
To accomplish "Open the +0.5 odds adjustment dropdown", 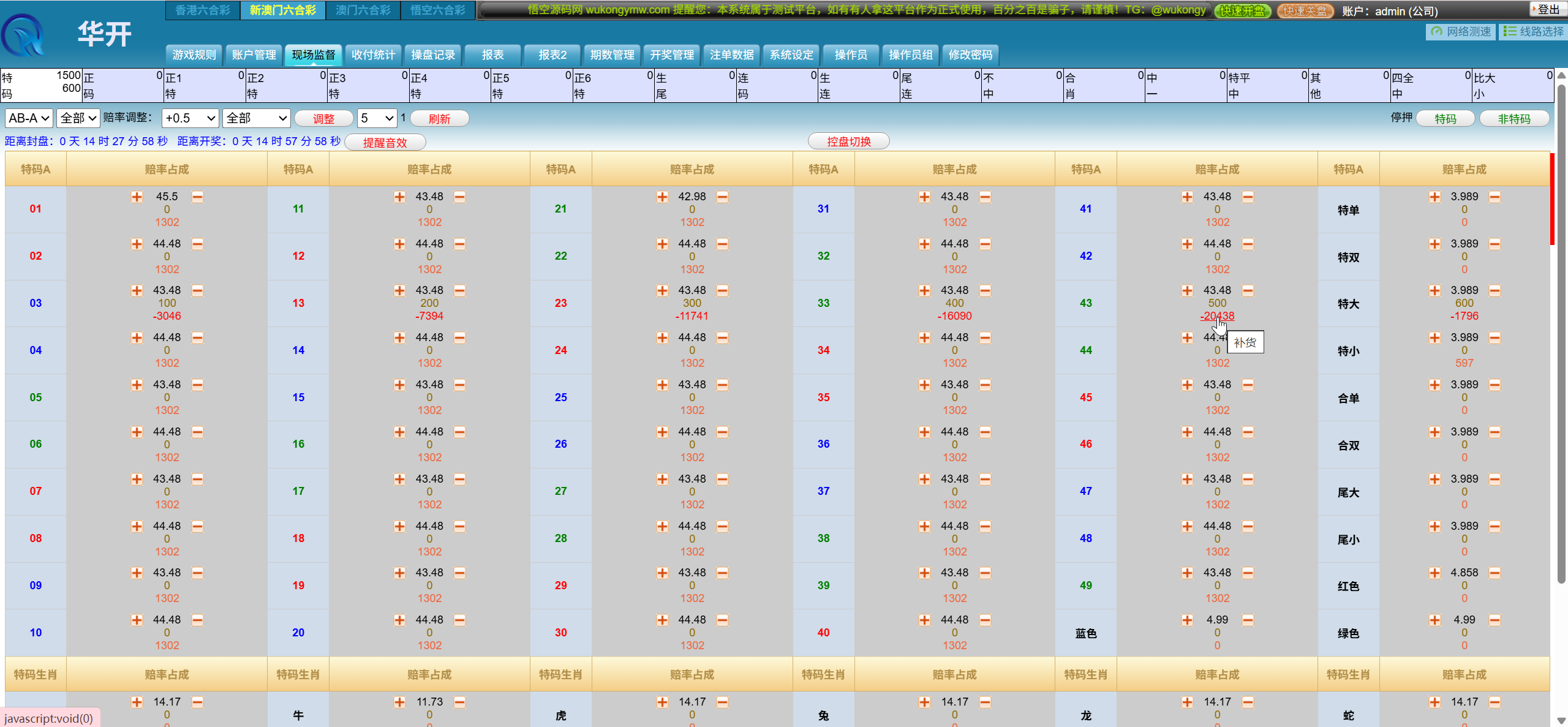I will point(190,118).
